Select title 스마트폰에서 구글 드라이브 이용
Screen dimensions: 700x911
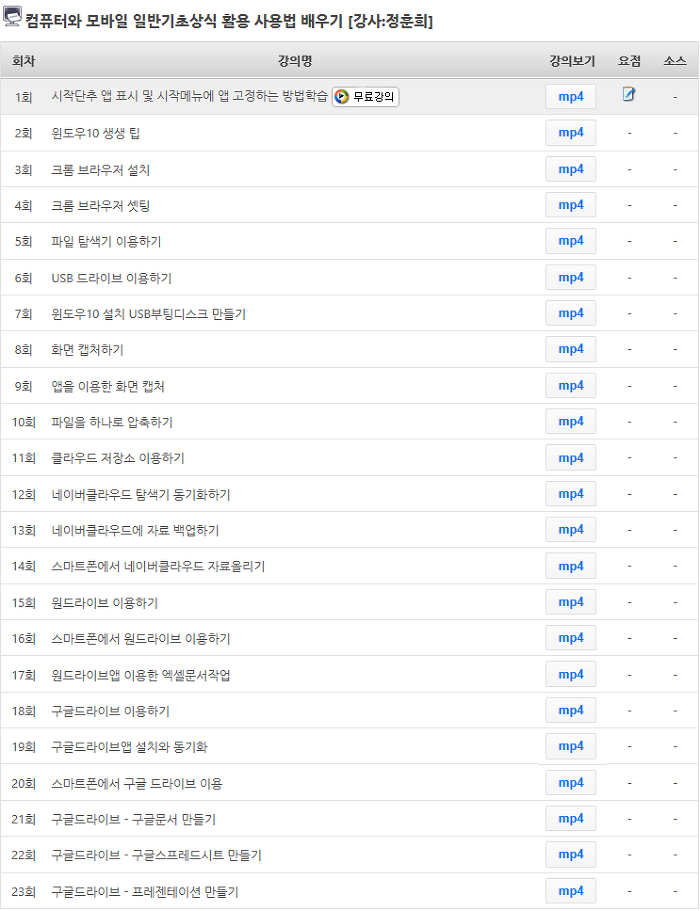pyautogui.click(x=137, y=784)
